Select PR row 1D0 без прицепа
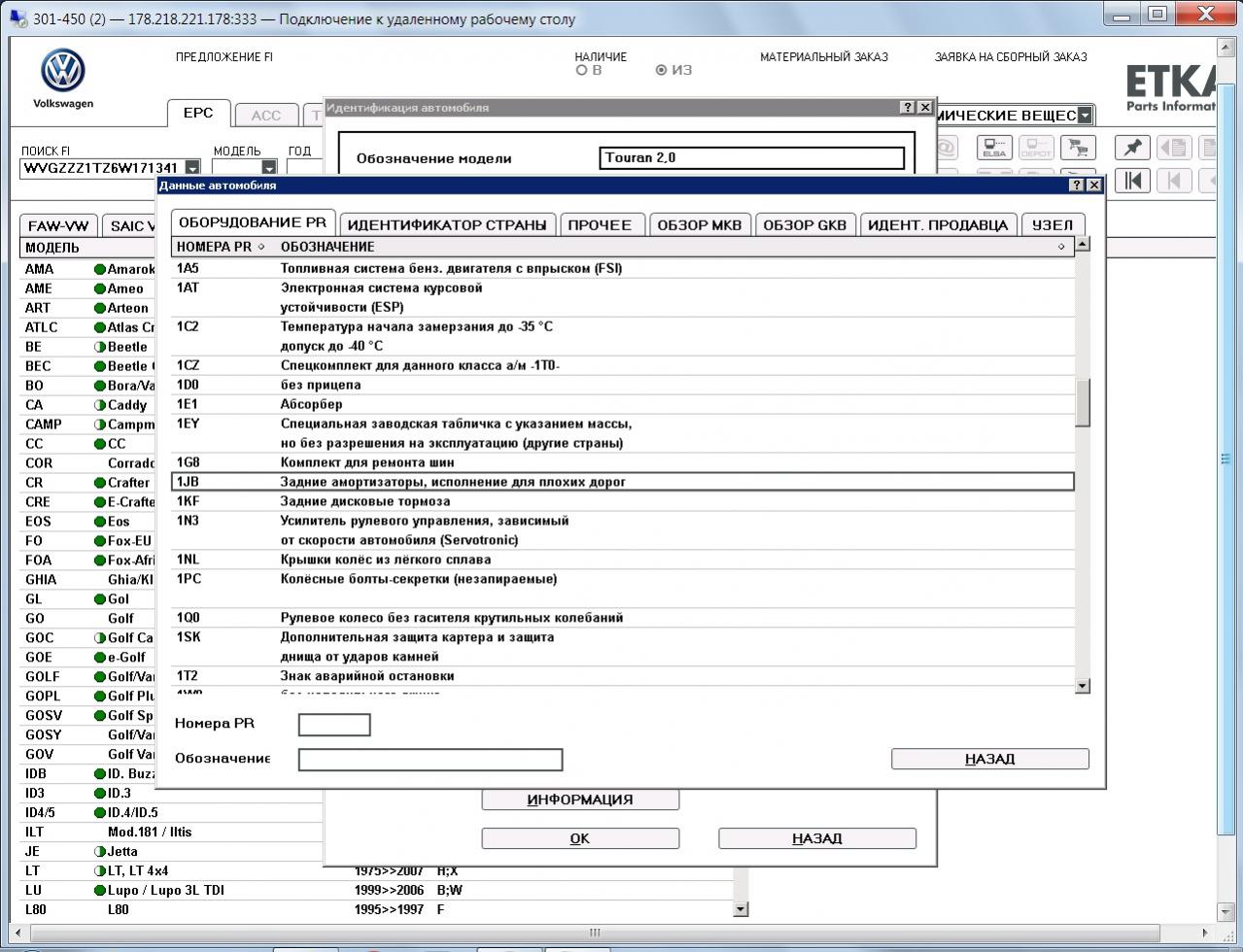The height and width of the screenshot is (952, 1243). (622, 385)
